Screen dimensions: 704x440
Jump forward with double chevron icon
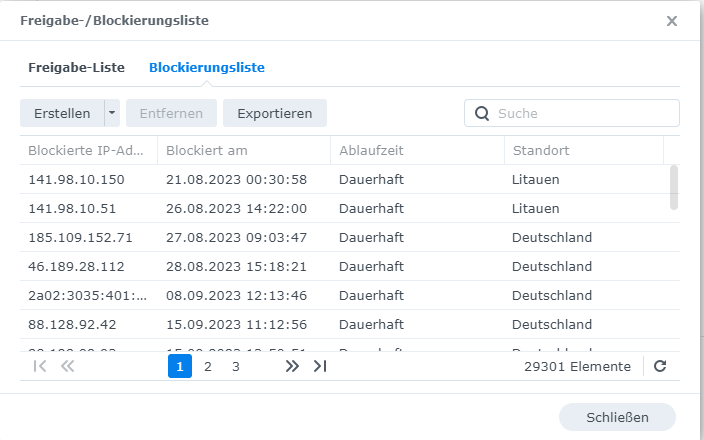coord(292,366)
